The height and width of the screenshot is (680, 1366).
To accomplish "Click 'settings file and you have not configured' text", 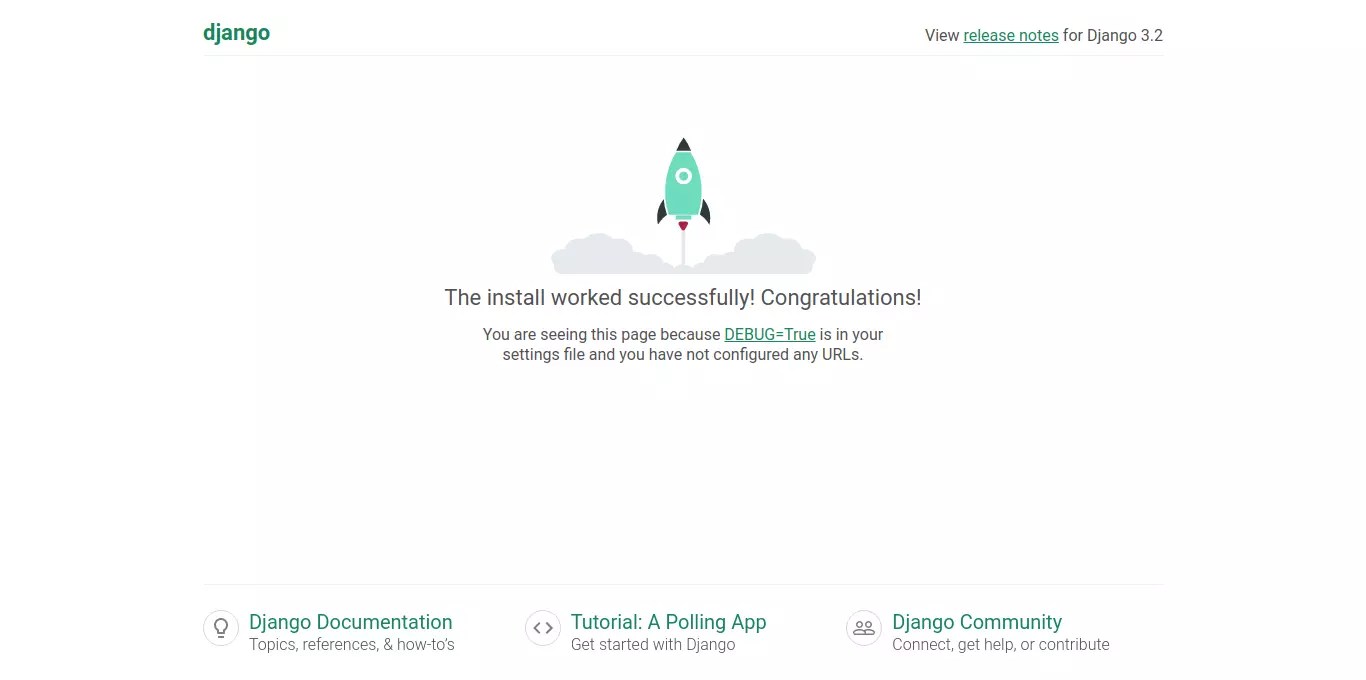I will tap(646, 354).
